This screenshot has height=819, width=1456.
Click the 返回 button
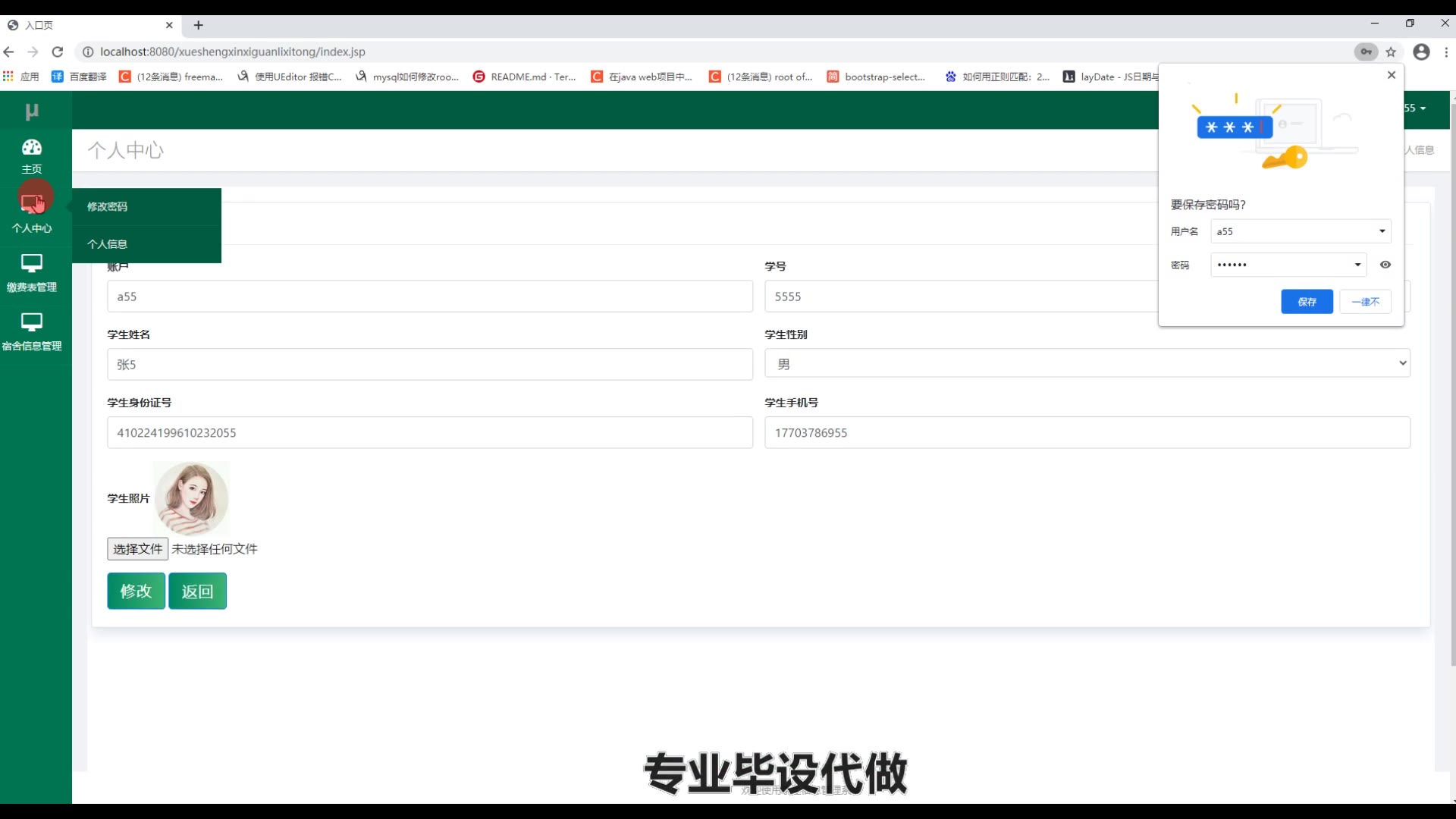pyautogui.click(x=197, y=591)
